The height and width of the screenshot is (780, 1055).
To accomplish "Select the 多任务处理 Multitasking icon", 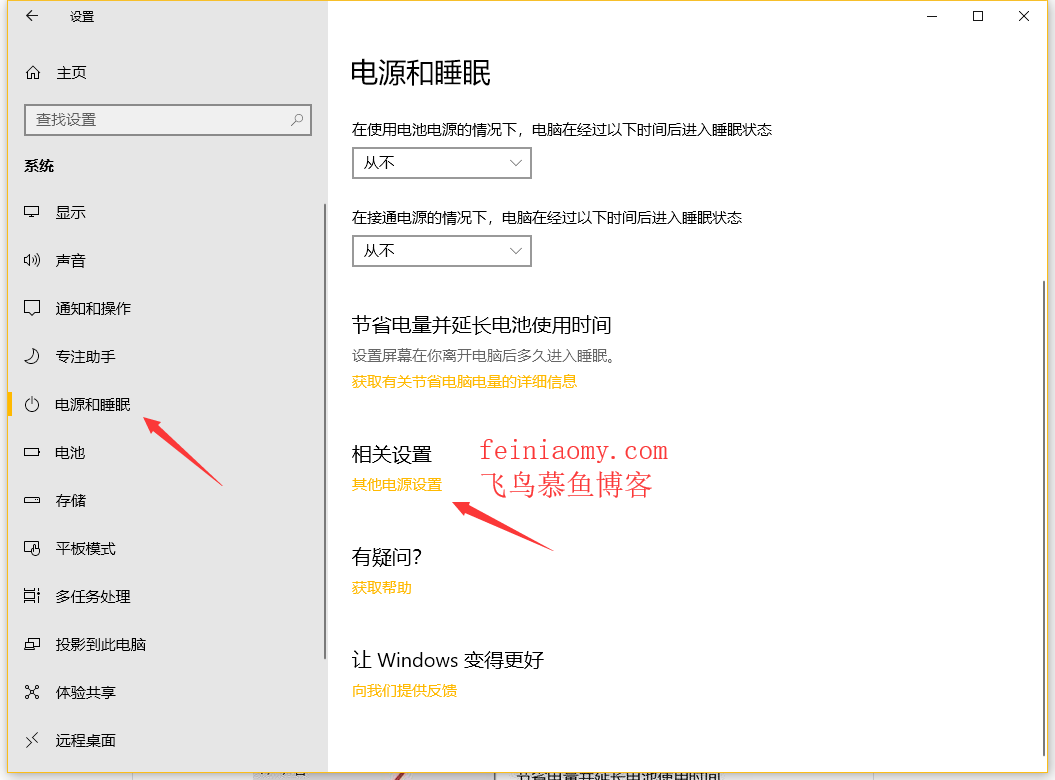I will 31,596.
